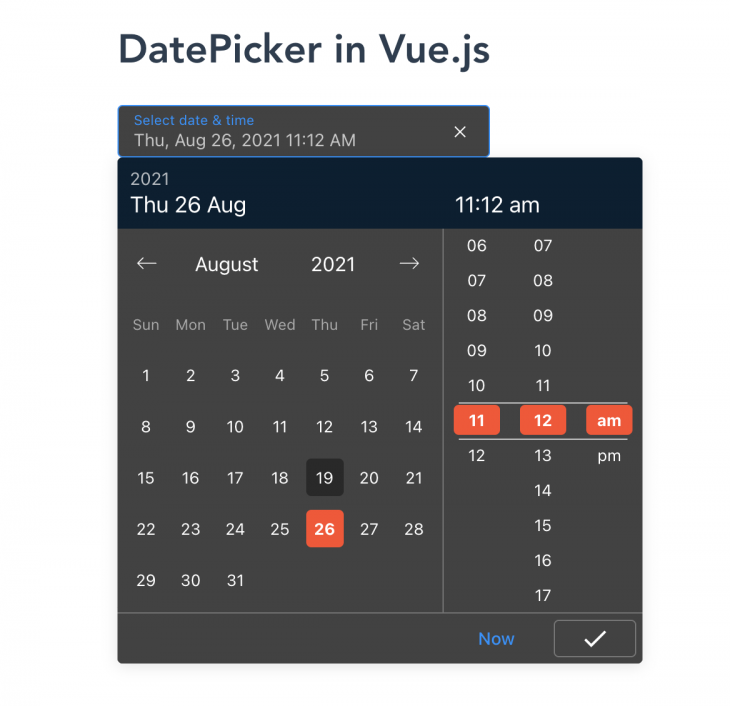Screen dimensions: 730x706
Task: Pick August 1 in the calendar
Action: pos(146,375)
